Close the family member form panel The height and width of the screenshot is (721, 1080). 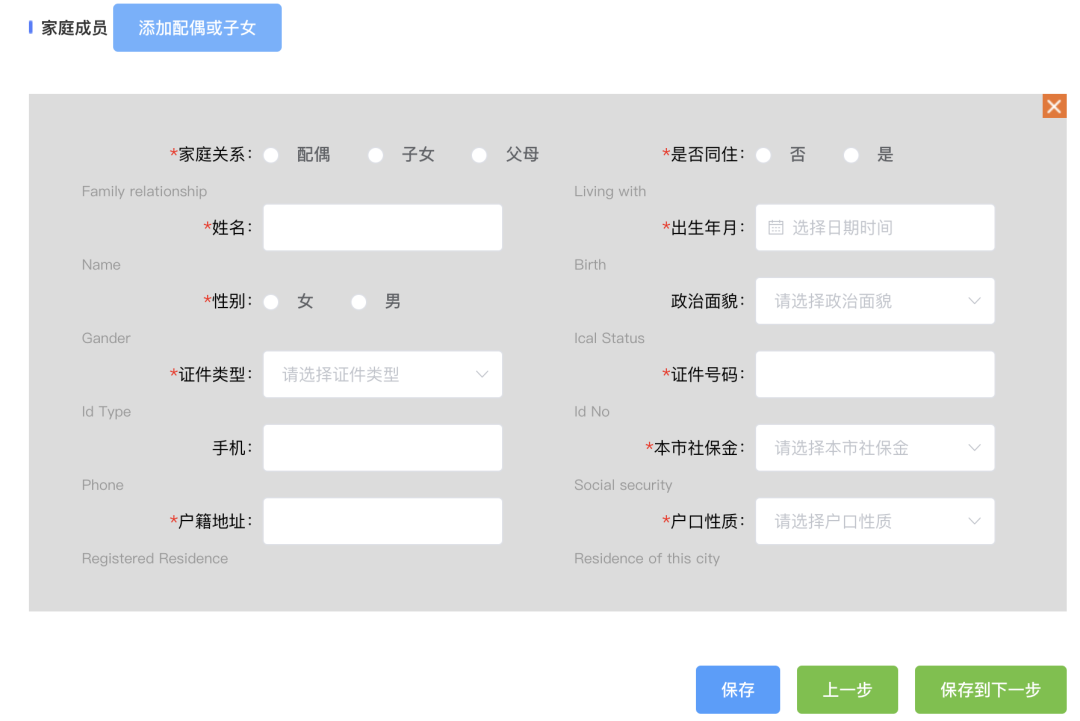(x=1054, y=106)
